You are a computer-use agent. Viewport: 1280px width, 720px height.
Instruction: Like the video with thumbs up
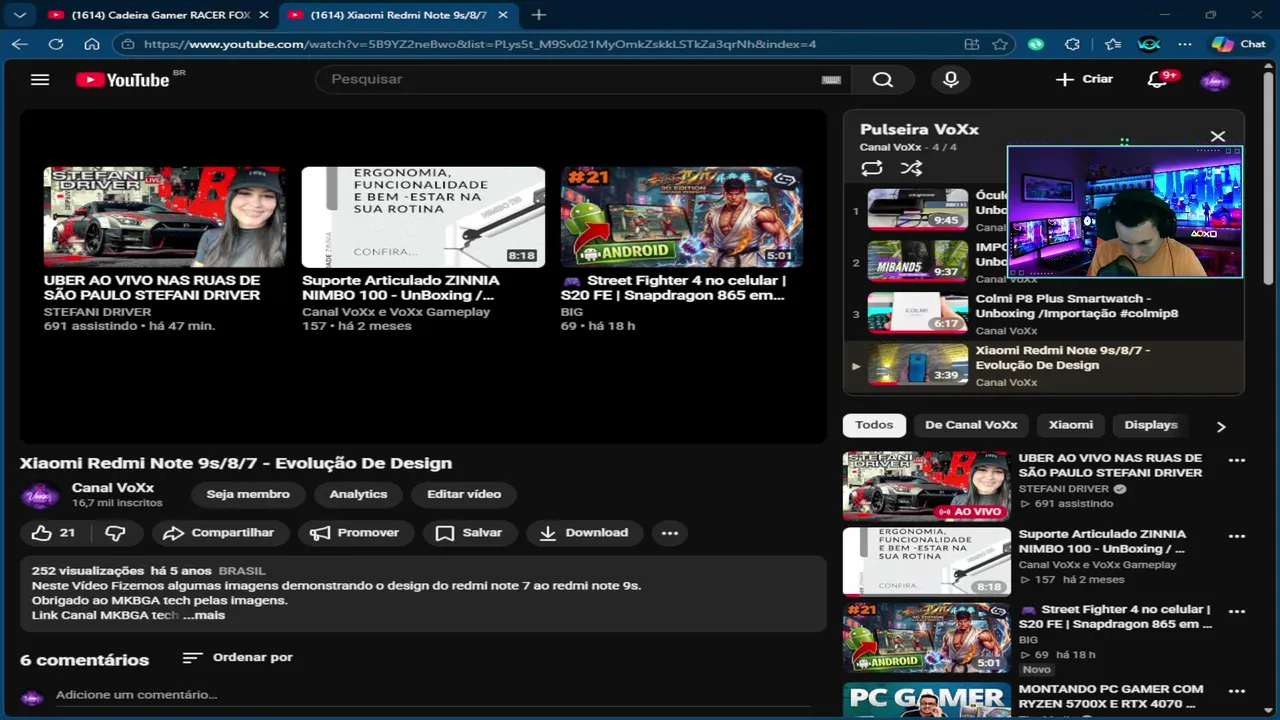pos(54,533)
